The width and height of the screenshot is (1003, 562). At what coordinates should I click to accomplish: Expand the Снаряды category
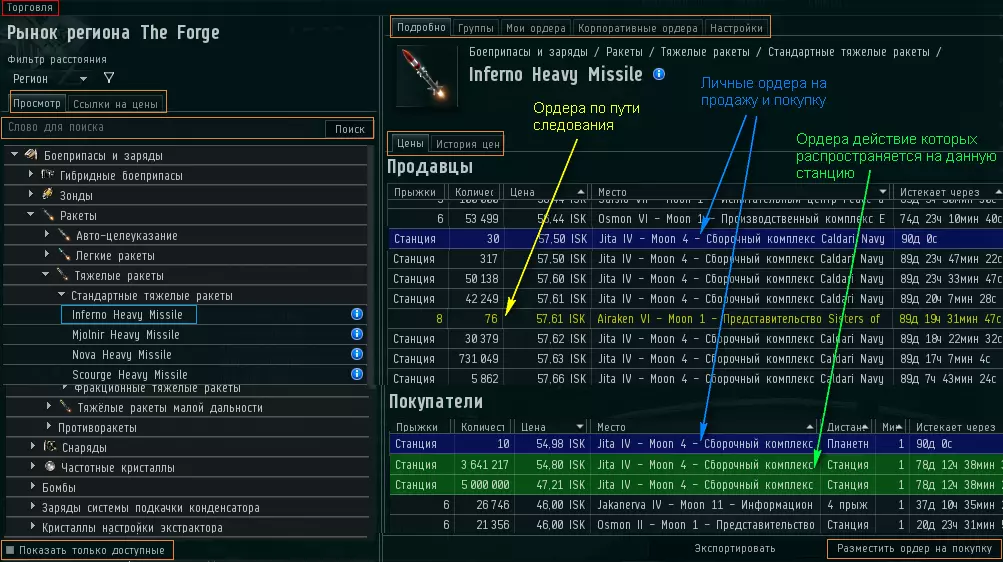click(x=31, y=447)
